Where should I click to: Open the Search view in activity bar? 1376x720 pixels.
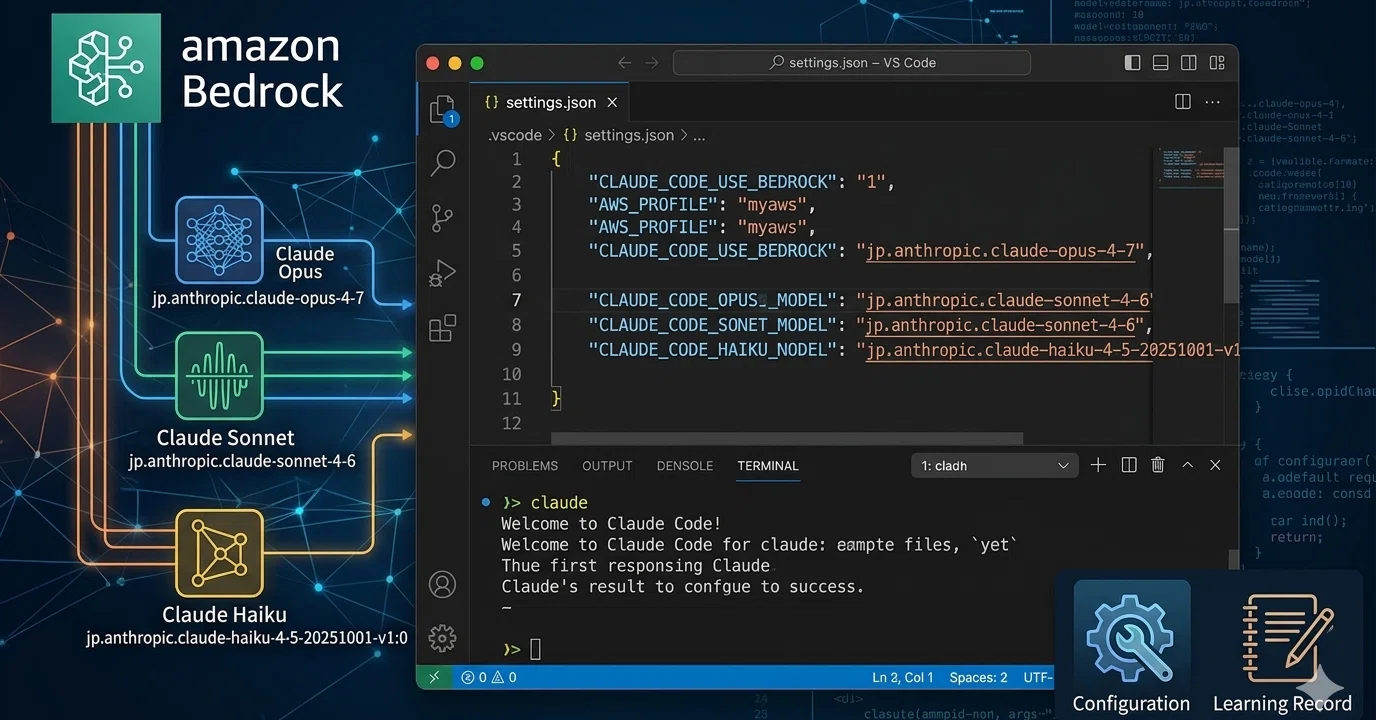(x=442, y=163)
